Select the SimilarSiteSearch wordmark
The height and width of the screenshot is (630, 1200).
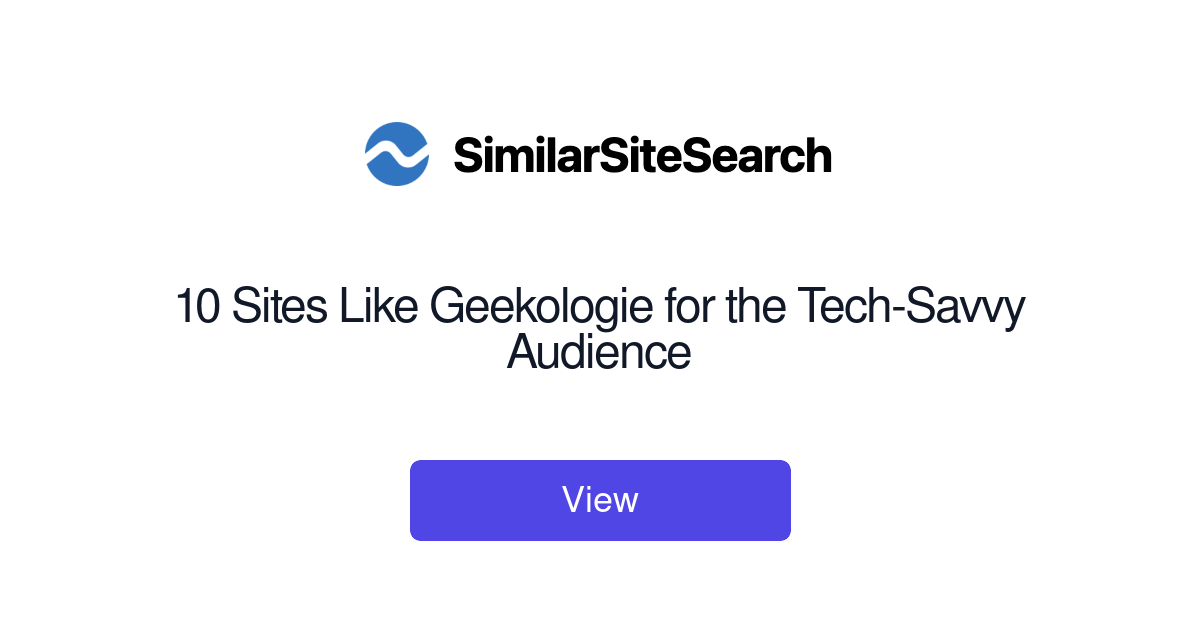pos(642,155)
